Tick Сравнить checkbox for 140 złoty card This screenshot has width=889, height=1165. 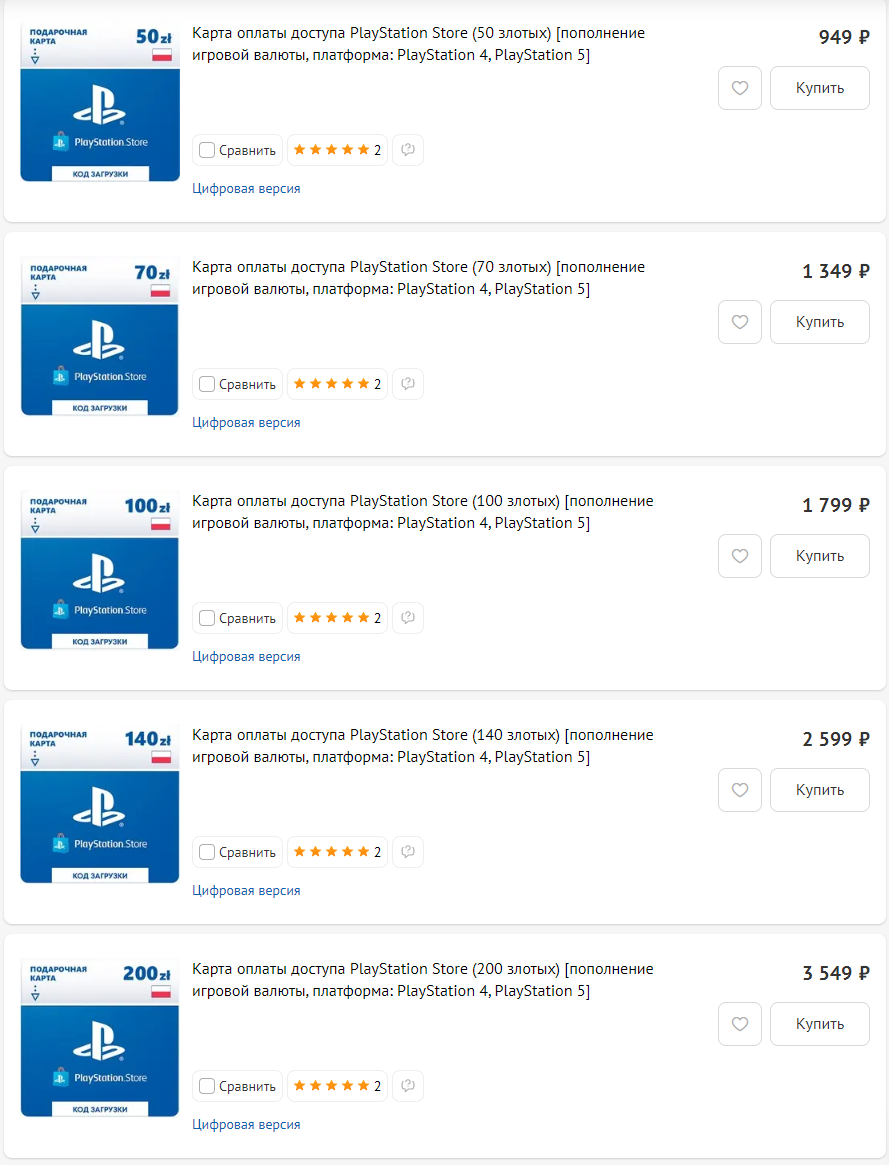click(x=207, y=852)
